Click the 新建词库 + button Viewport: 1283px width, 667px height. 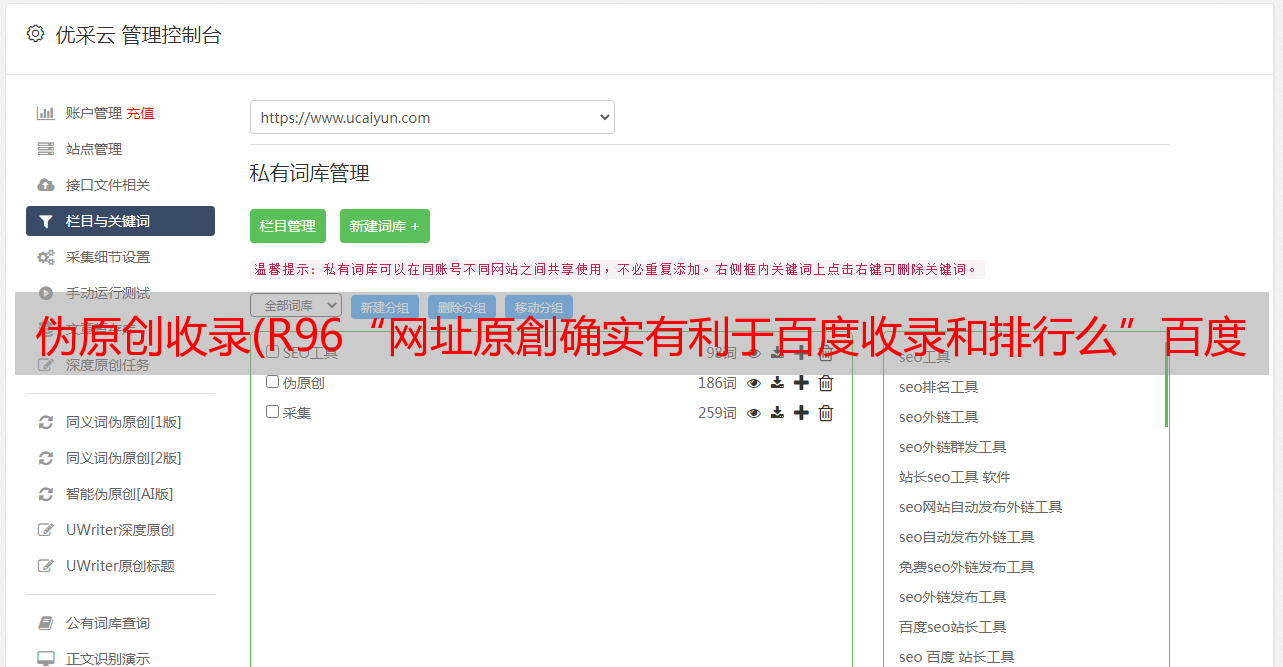[385, 226]
